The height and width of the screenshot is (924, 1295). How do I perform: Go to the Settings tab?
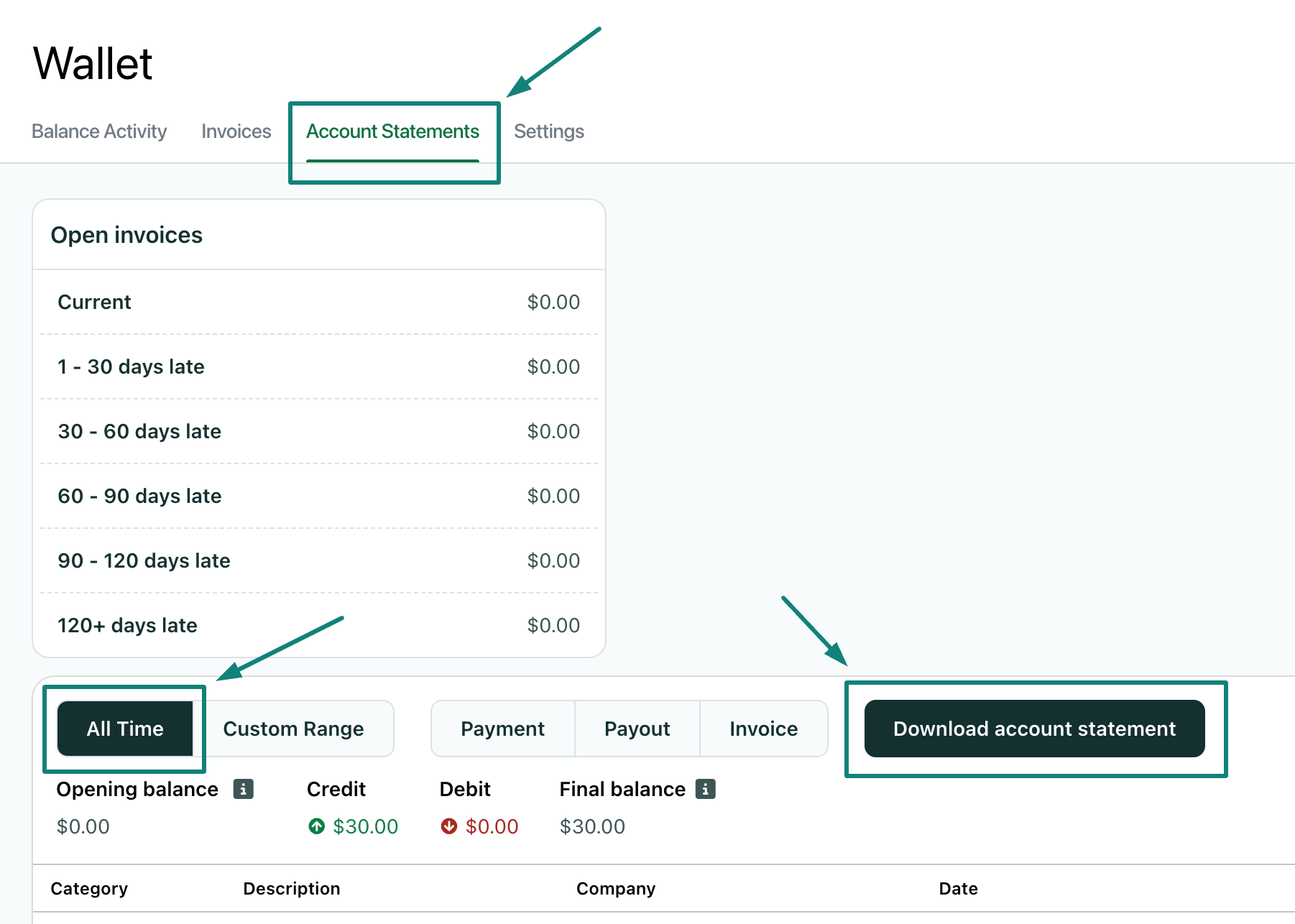pyautogui.click(x=548, y=131)
